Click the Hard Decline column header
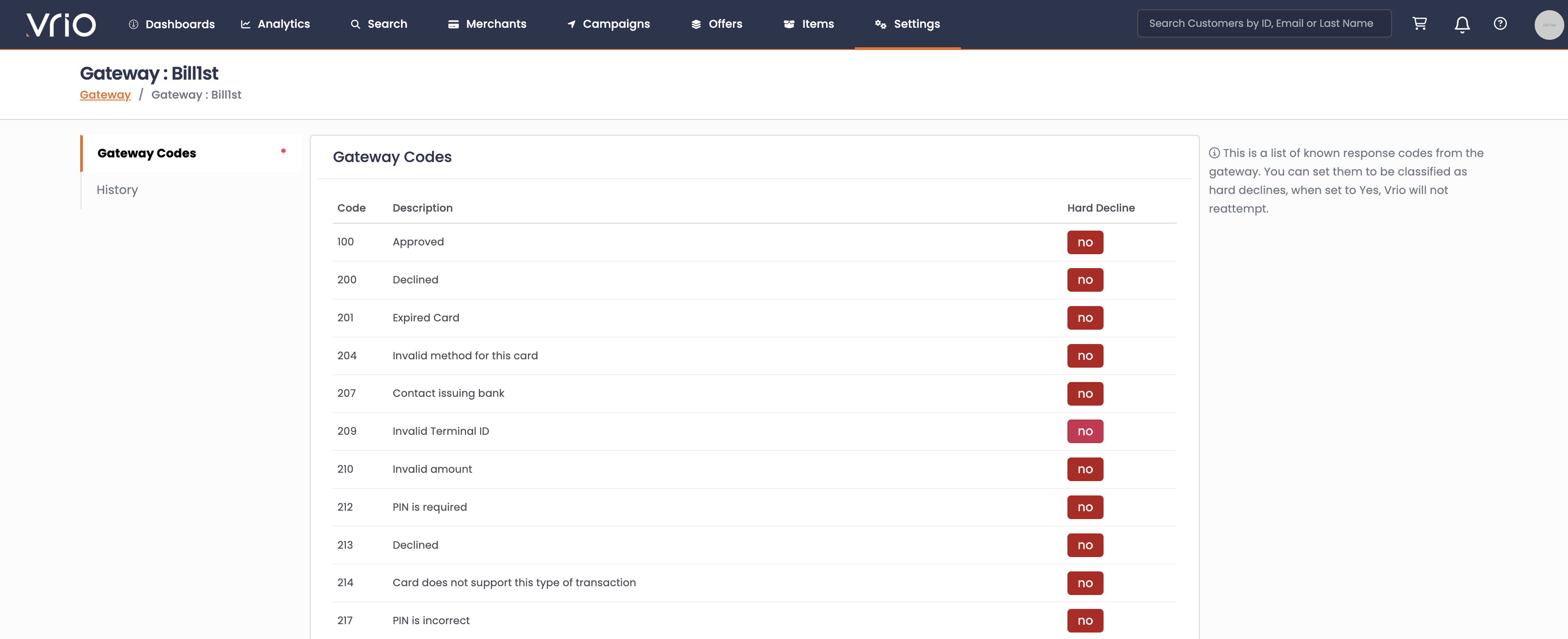Screen dimensions: 1568x639 (x=1101, y=208)
